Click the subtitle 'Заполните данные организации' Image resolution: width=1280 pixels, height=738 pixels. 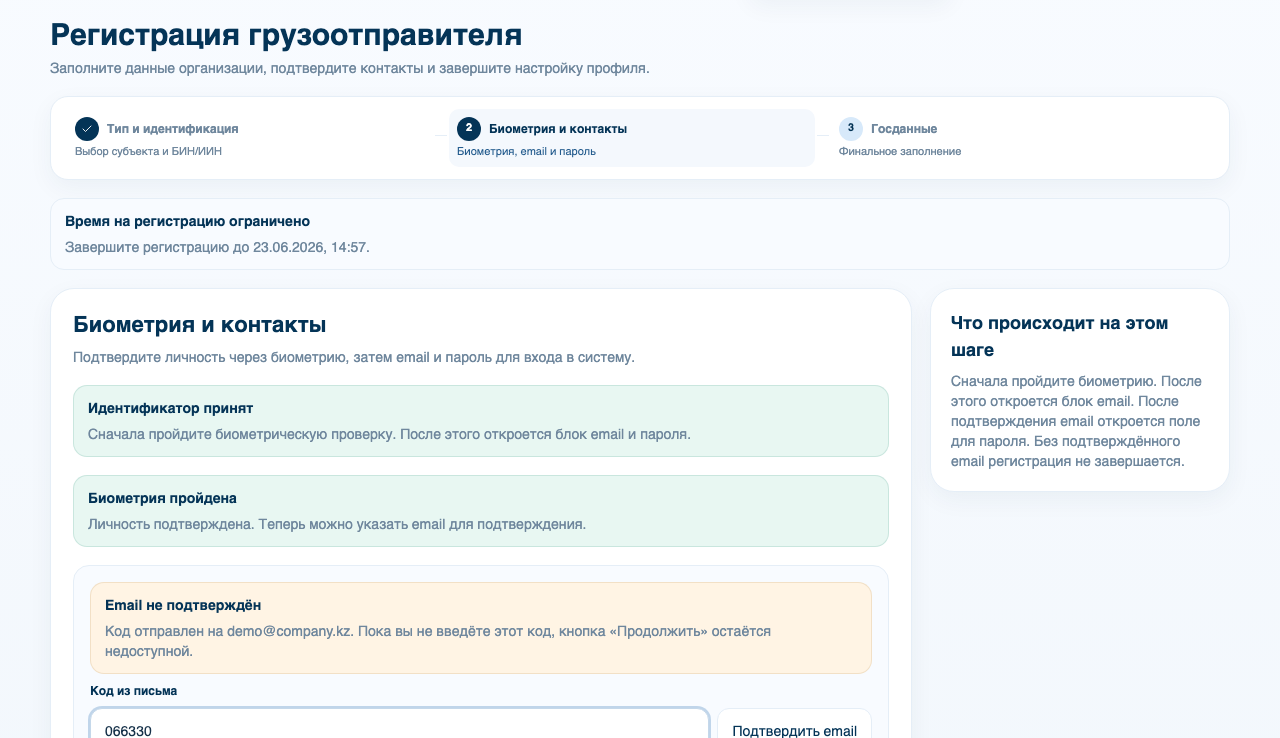[x=157, y=69]
